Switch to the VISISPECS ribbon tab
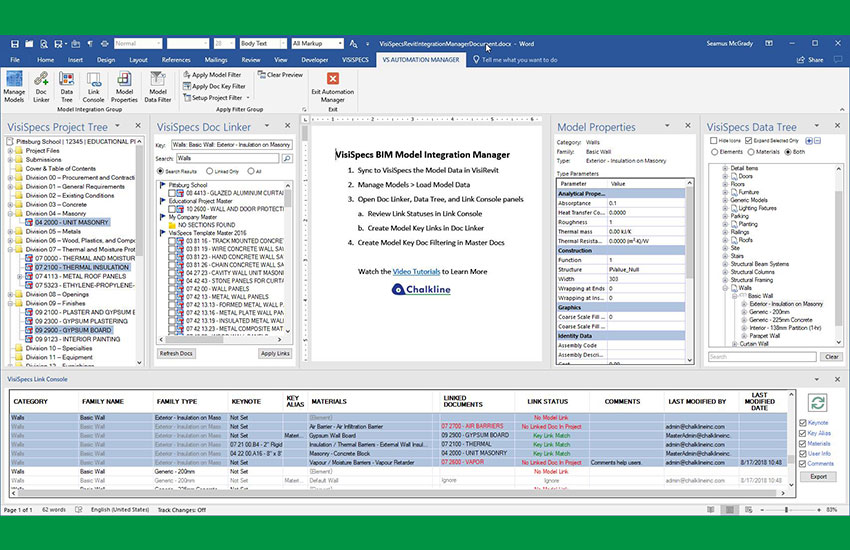 point(354,60)
